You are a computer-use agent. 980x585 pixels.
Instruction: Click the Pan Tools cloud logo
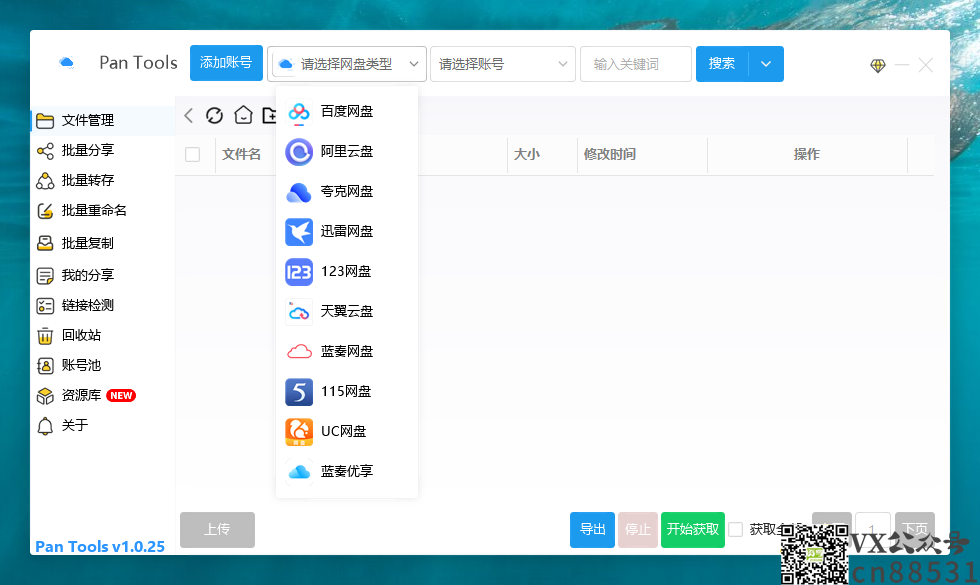click(66, 62)
